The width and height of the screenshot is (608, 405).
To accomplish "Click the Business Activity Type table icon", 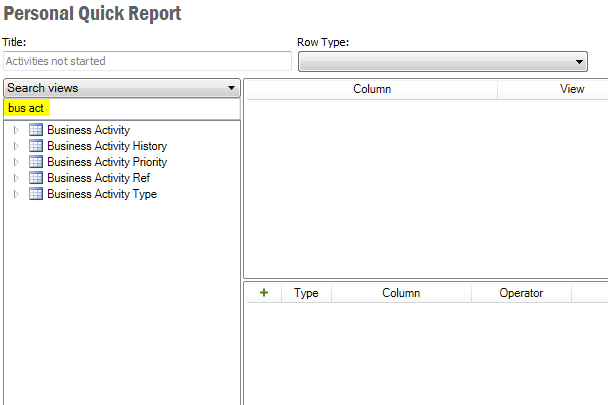I will (x=35, y=194).
